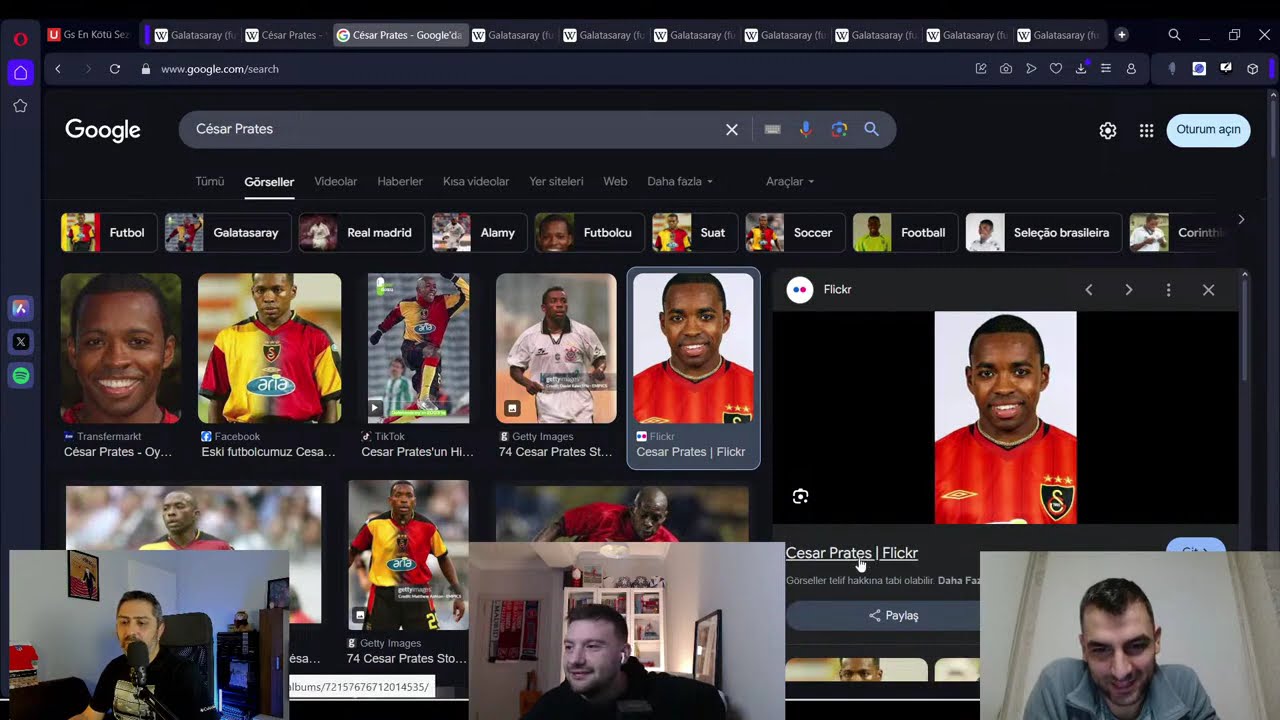Click the Google logo

(103, 130)
